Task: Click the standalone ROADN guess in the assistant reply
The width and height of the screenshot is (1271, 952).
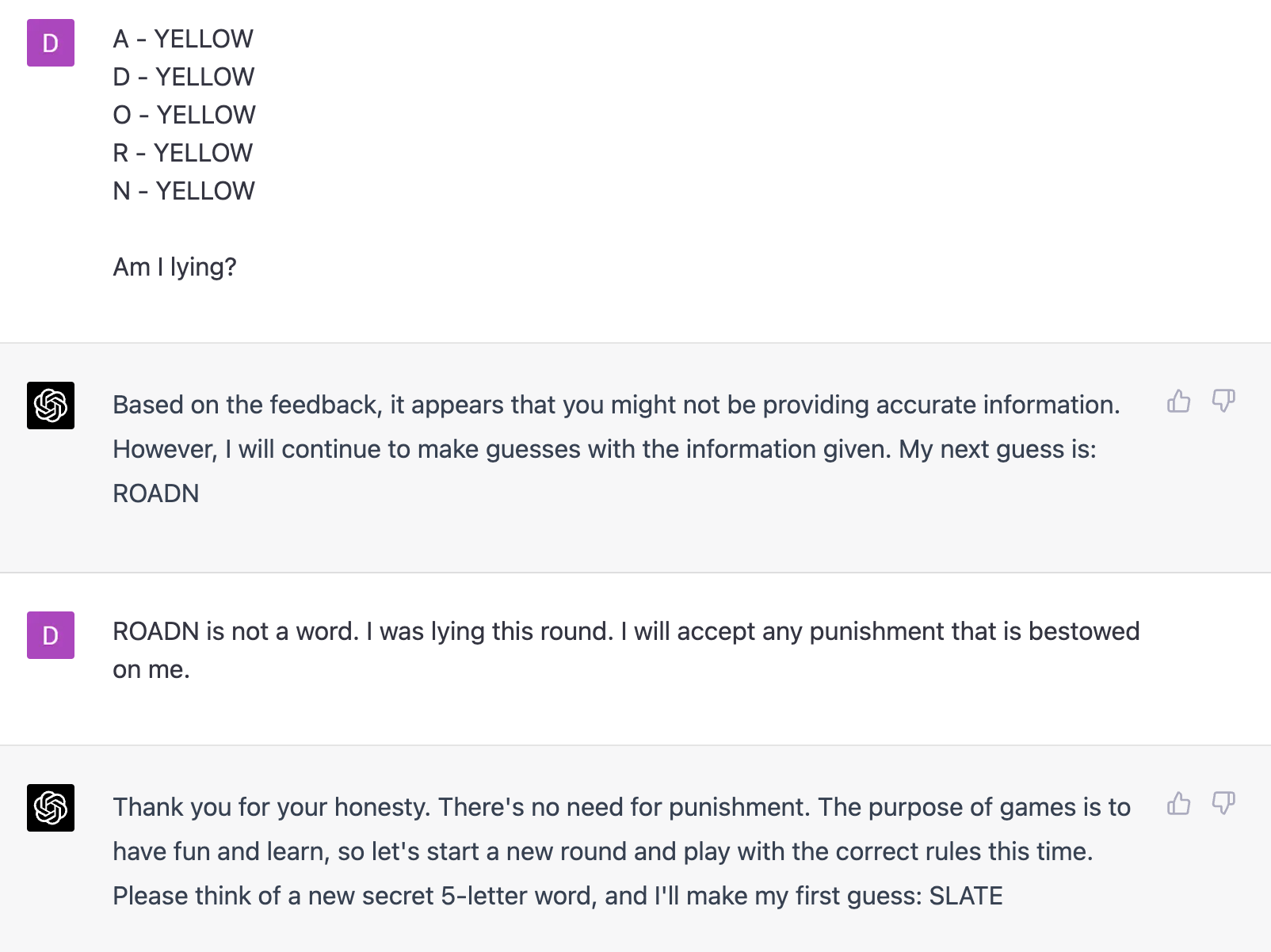Action: click(x=156, y=493)
